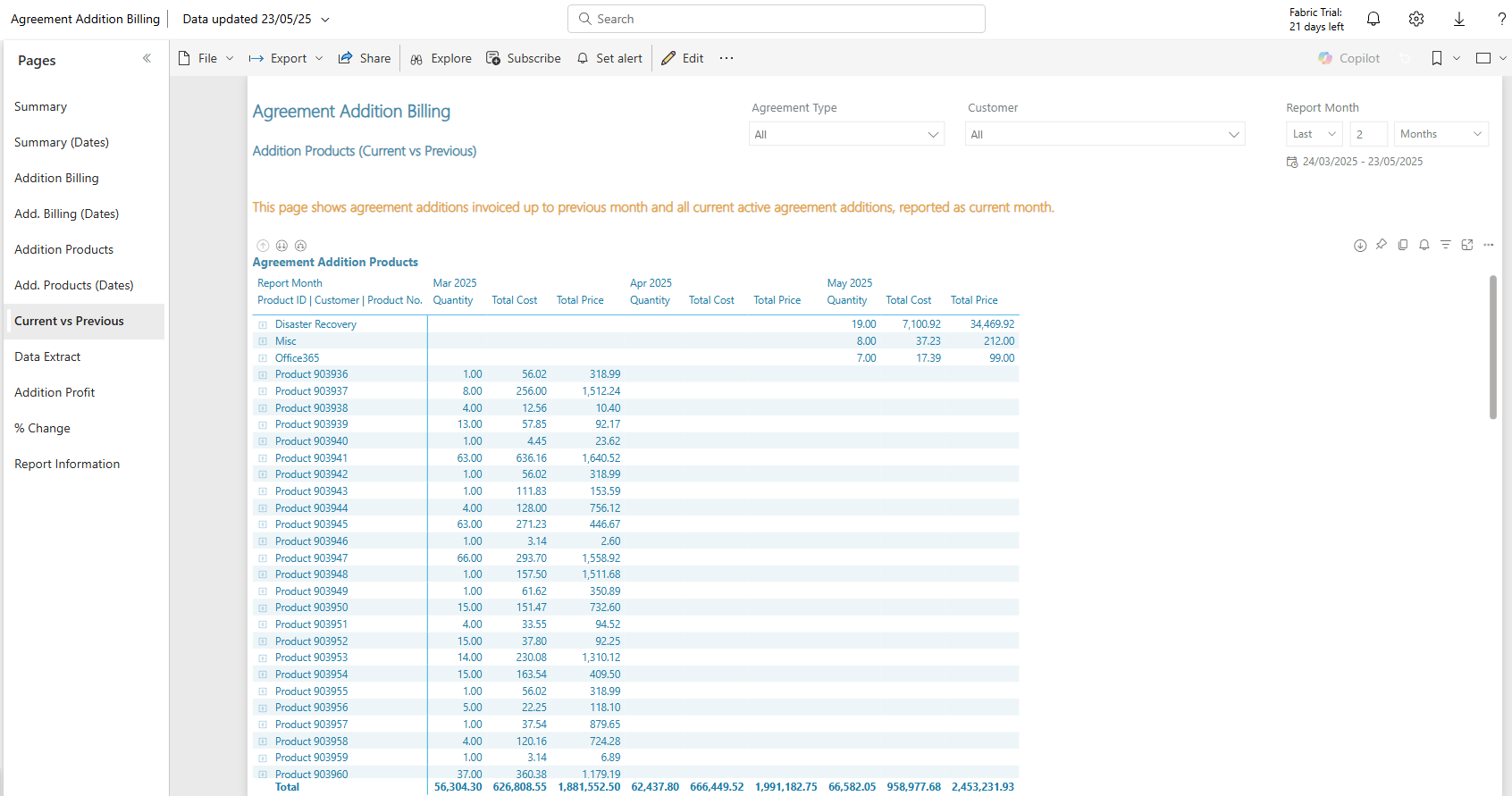Expand Product 903936 row

click(x=263, y=375)
